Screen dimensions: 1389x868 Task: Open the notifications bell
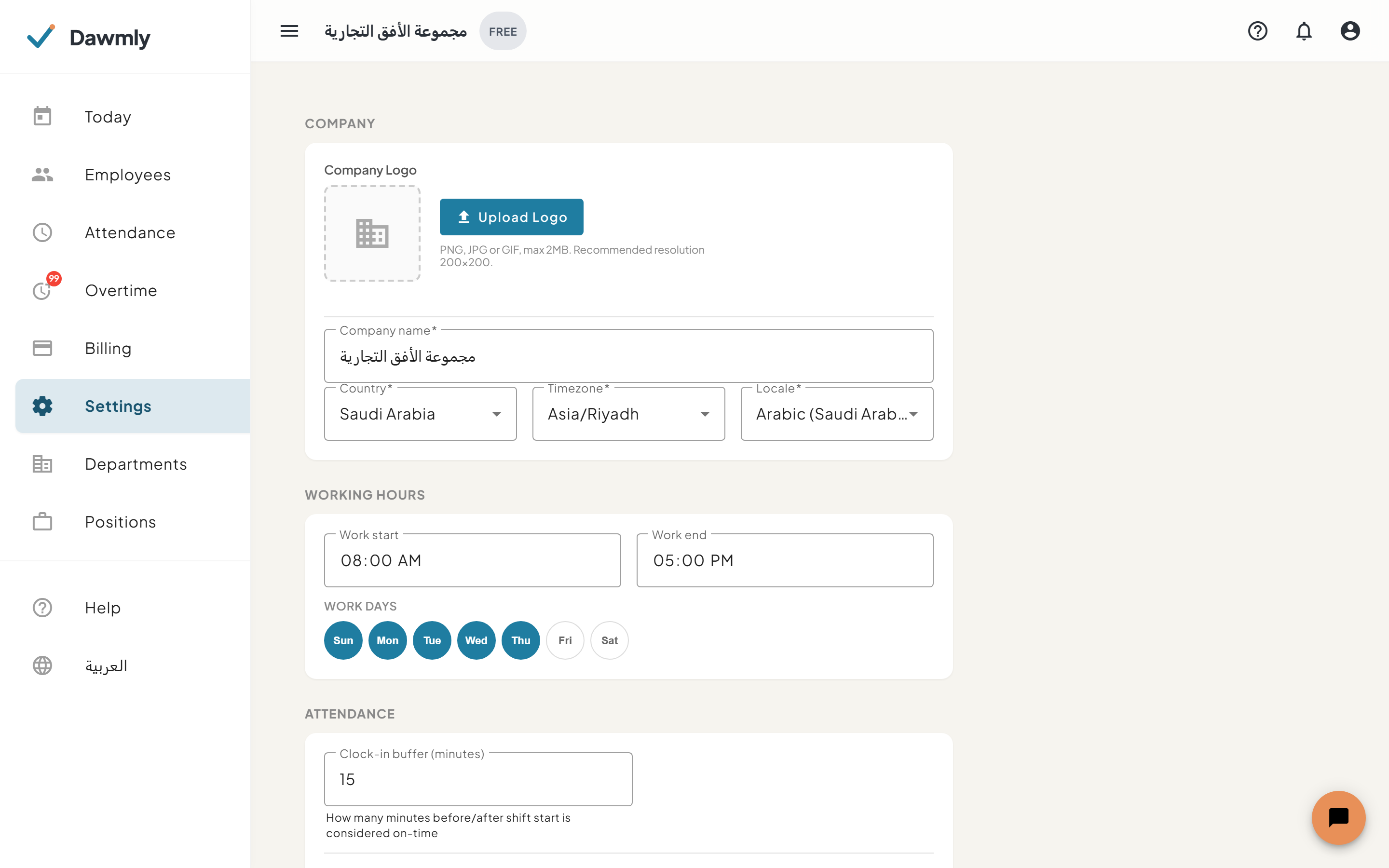point(1304,31)
